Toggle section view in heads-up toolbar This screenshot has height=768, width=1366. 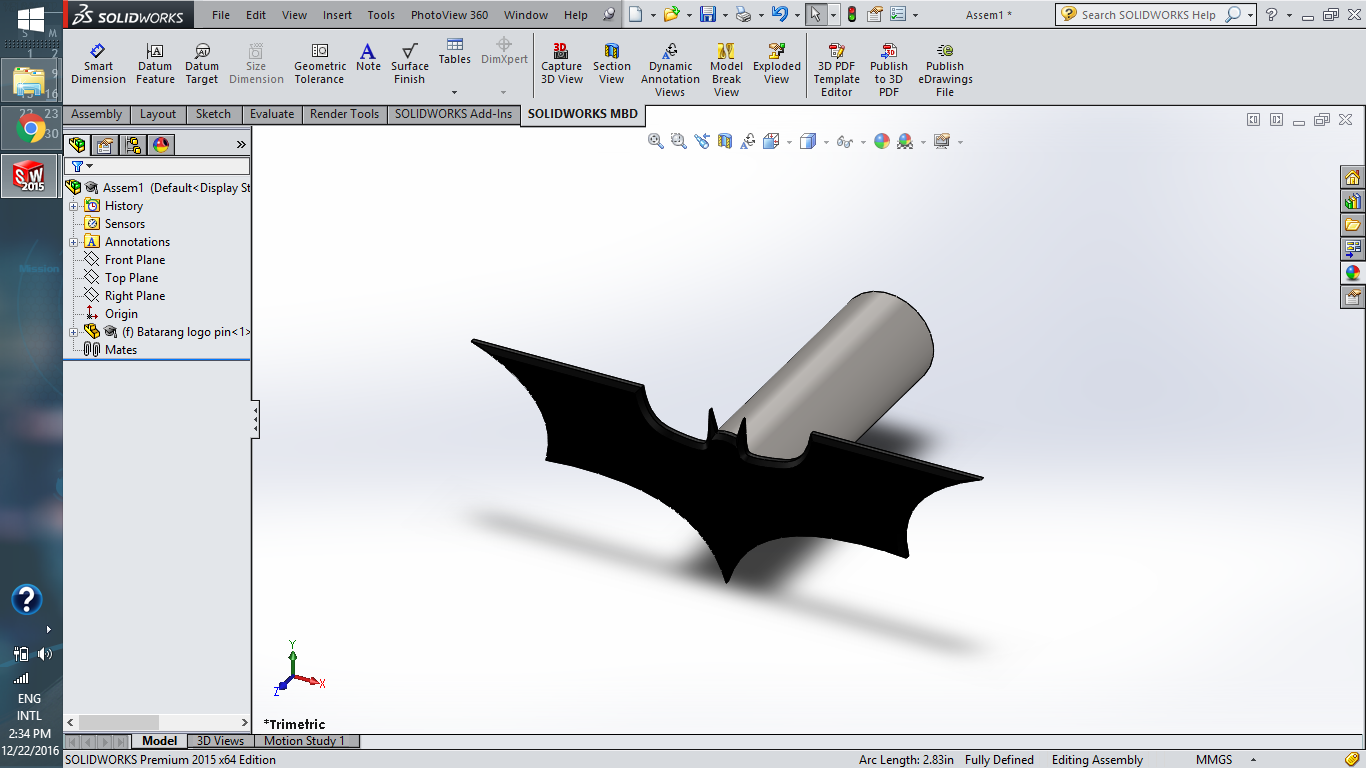point(725,141)
